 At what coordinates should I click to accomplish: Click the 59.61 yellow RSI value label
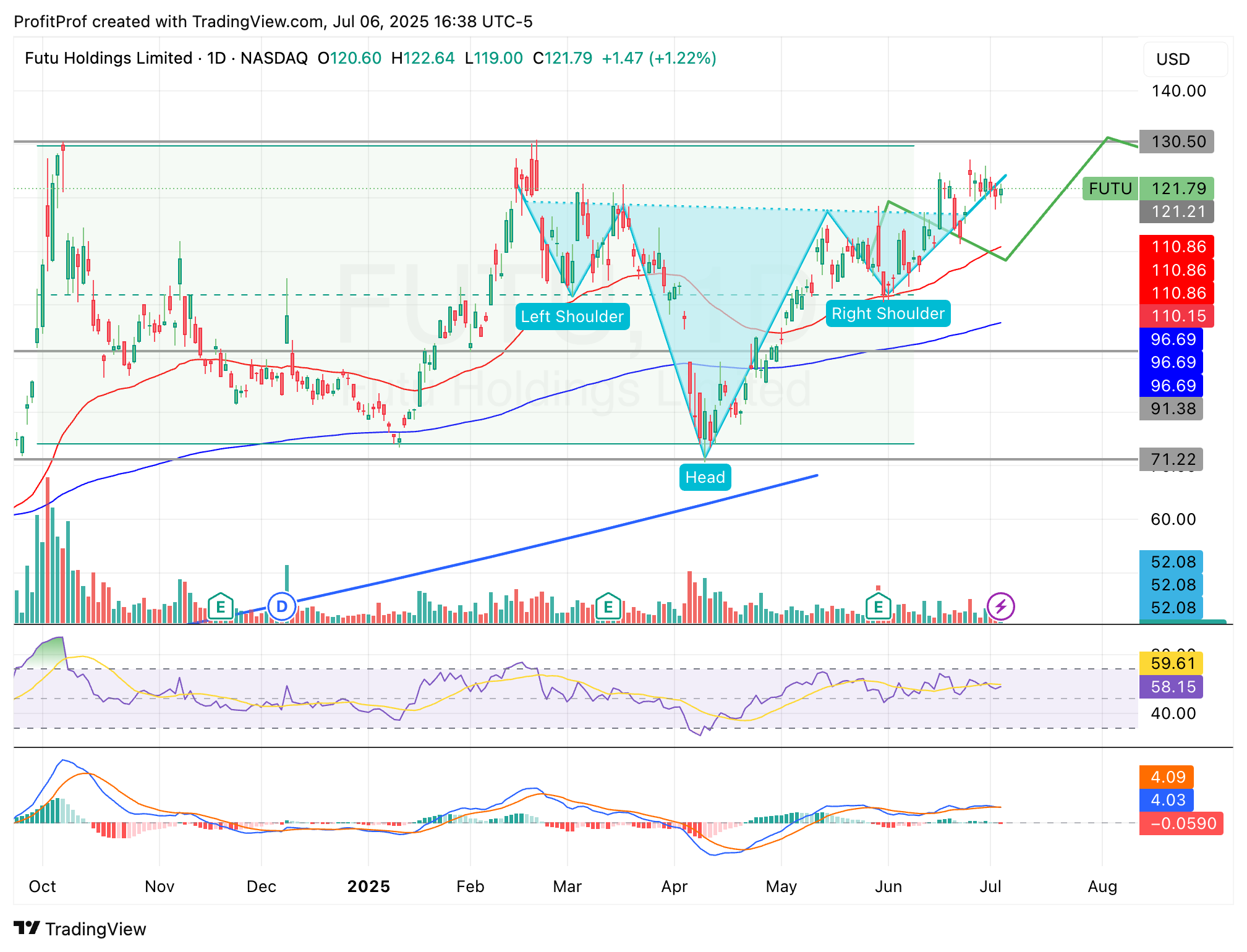point(1172,663)
